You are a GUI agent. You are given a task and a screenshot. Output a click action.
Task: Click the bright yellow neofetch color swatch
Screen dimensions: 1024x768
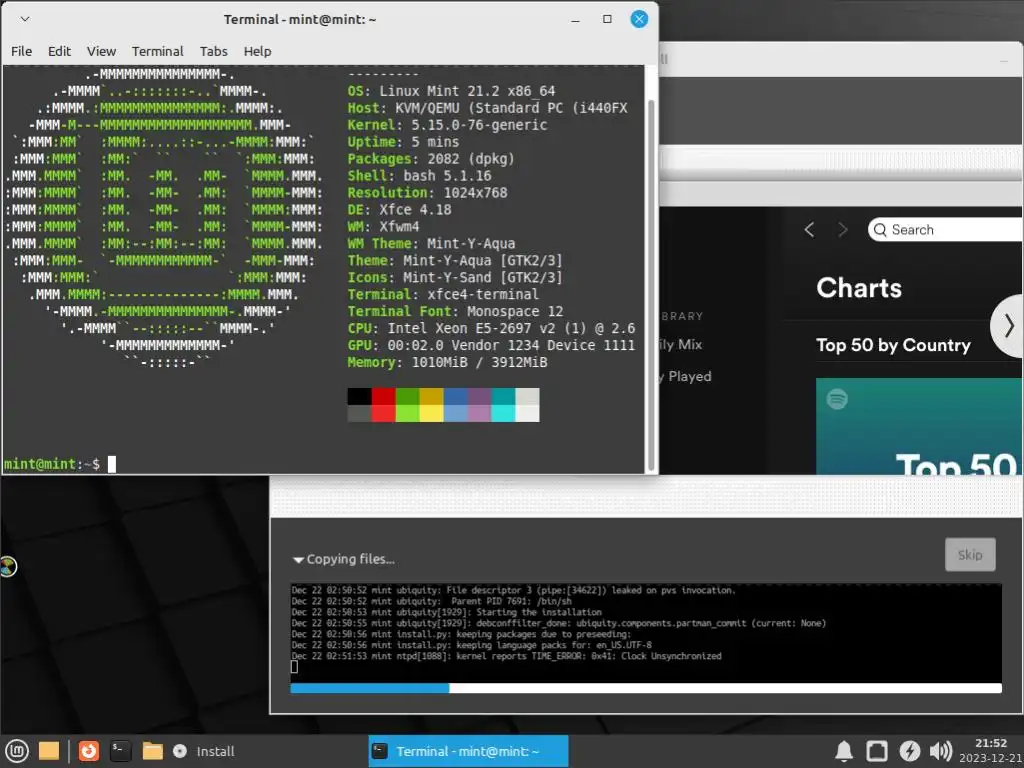(x=431, y=413)
